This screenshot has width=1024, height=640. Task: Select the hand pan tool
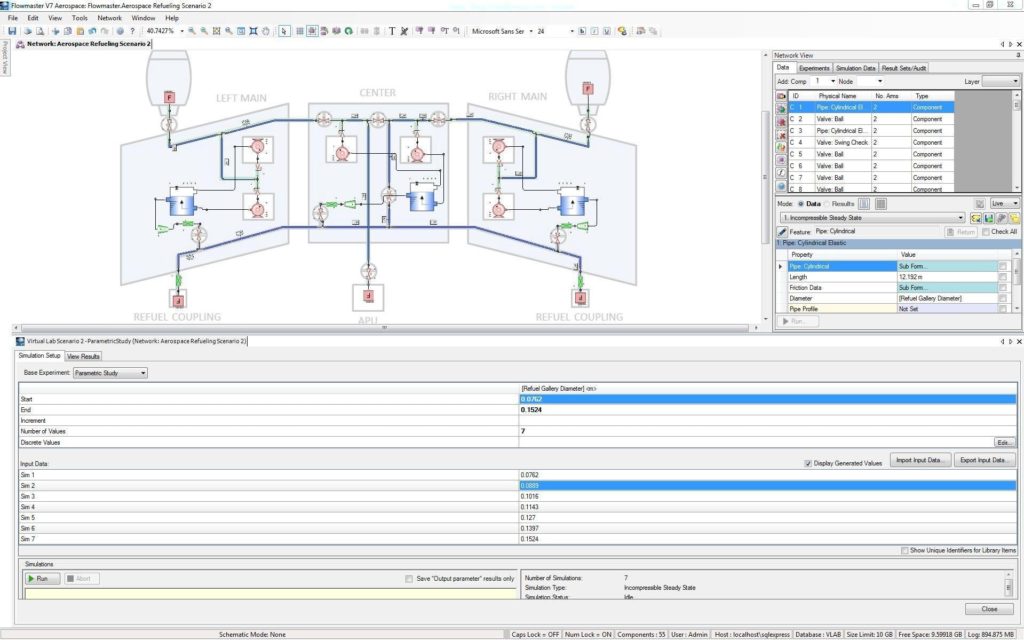[266, 31]
